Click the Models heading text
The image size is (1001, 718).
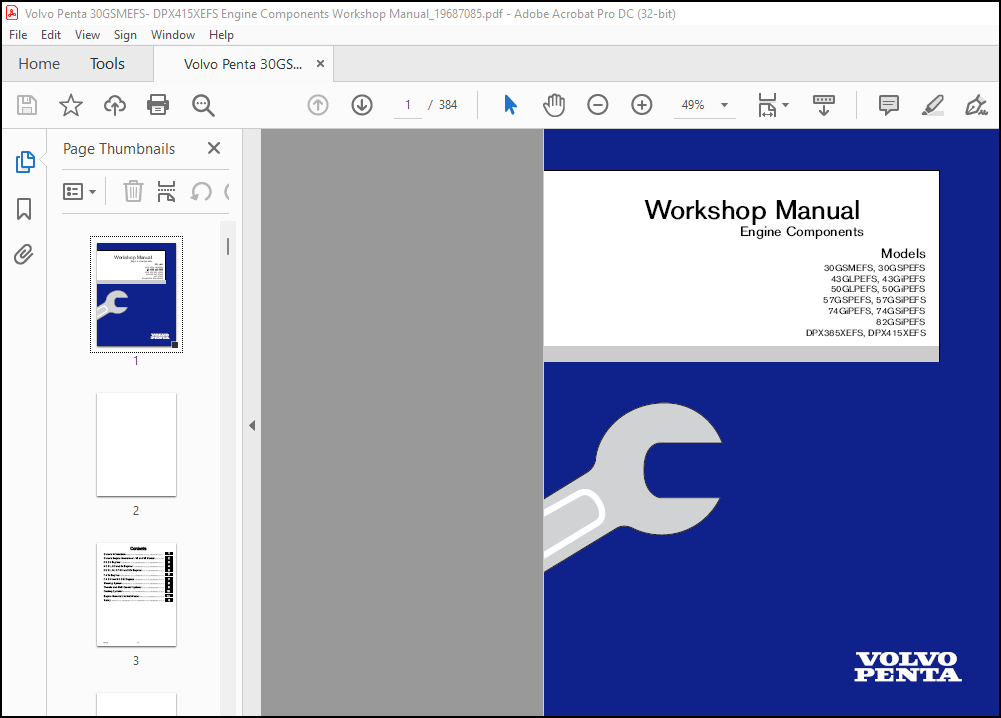coord(903,253)
